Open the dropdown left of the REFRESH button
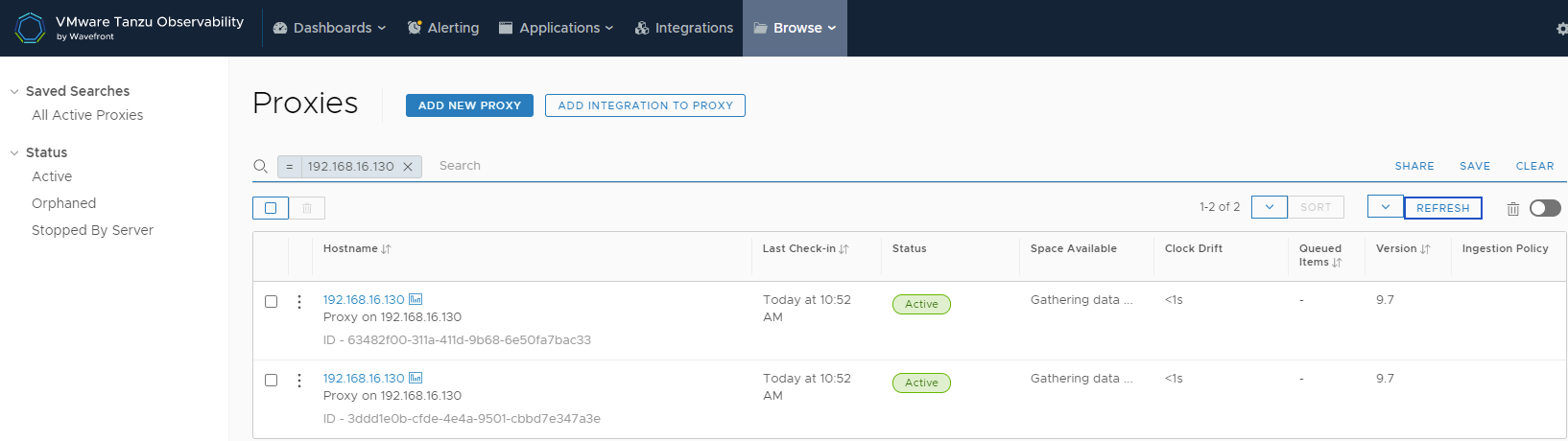The height and width of the screenshot is (441, 1568). coord(1385,207)
